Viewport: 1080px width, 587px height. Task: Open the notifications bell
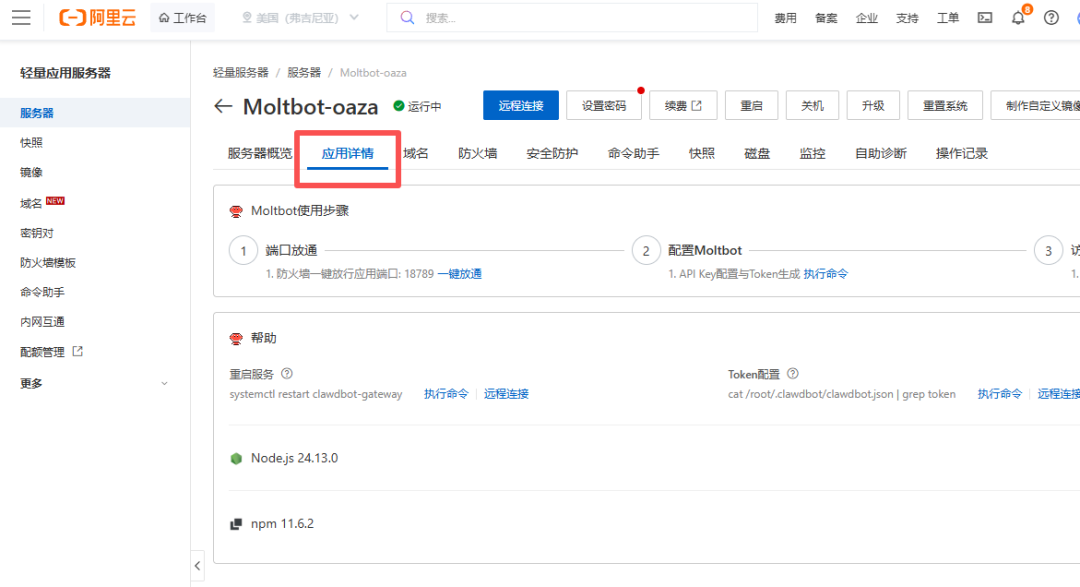pyautogui.click(x=1018, y=18)
